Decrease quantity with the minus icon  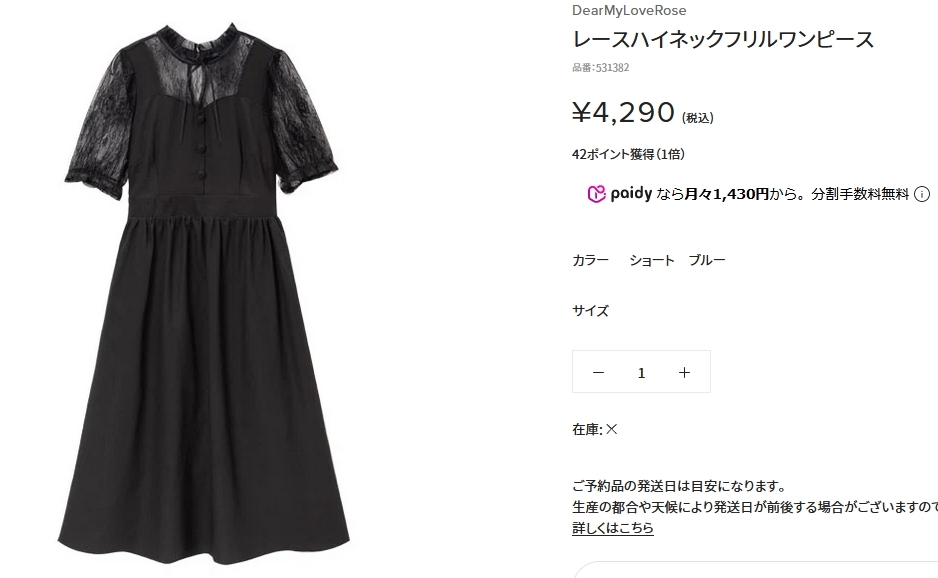tap(598, 372)
